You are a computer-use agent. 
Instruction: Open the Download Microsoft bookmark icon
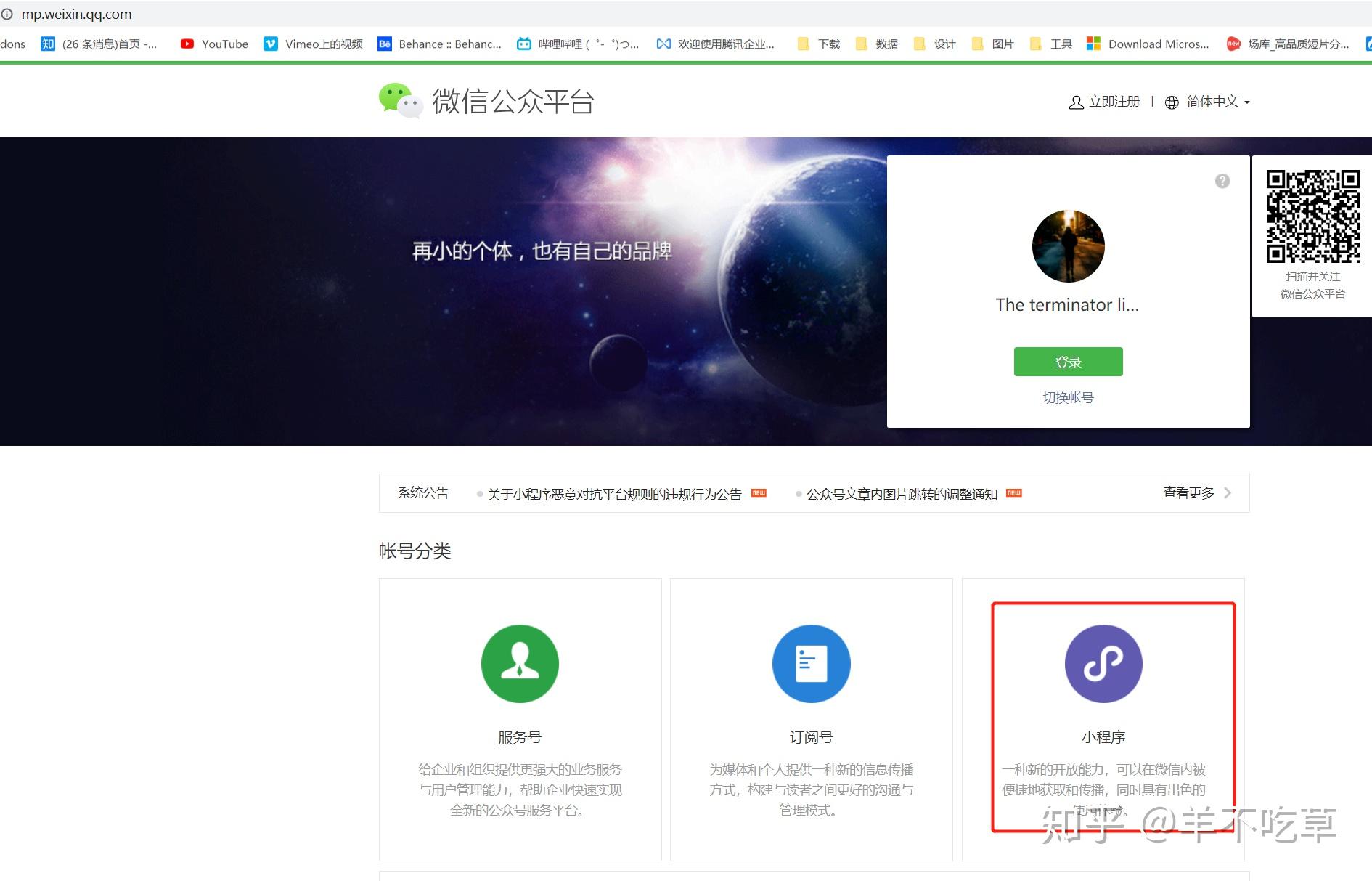click(1093, 44)
